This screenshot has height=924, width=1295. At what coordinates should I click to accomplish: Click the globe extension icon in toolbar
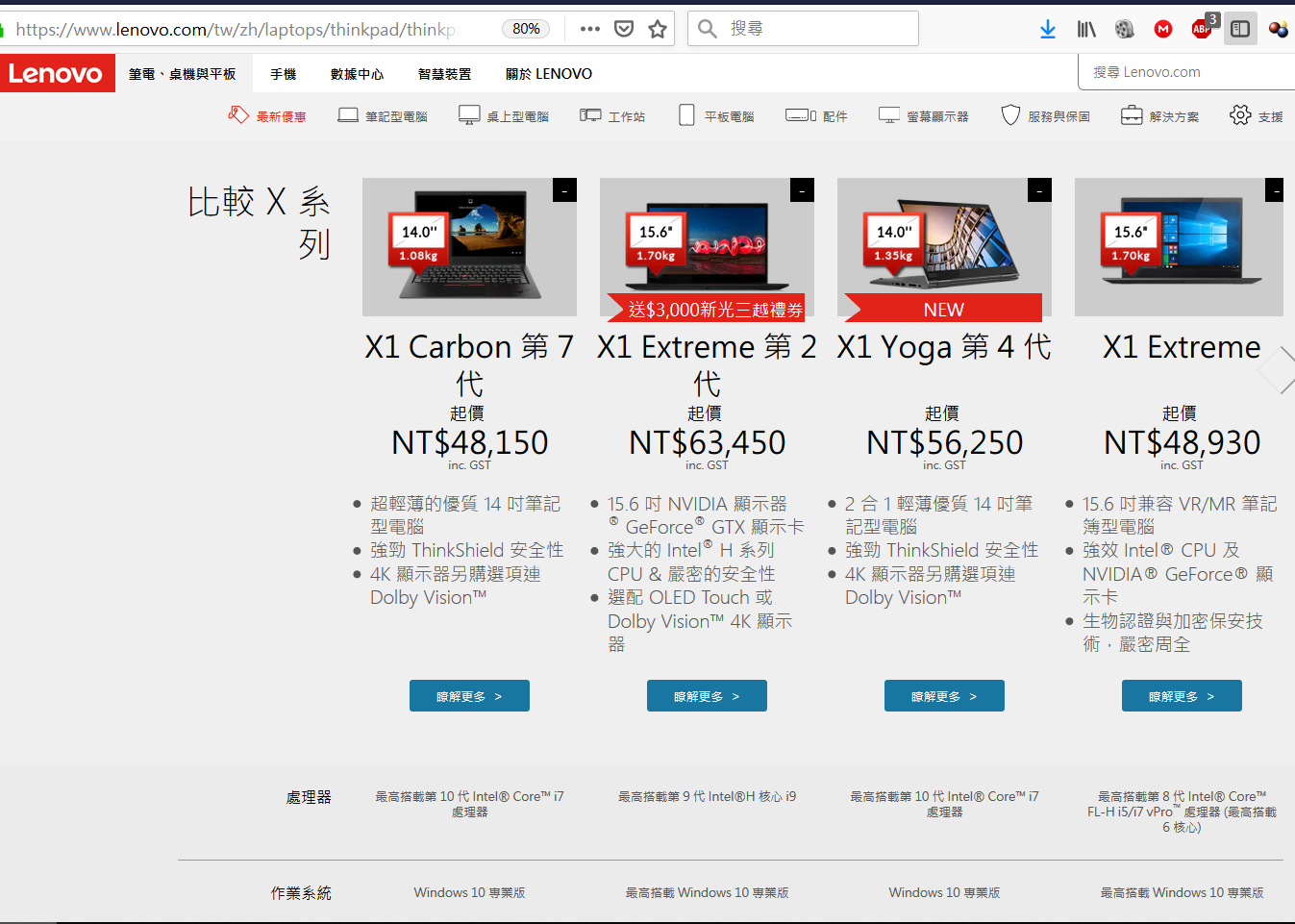1125,29
